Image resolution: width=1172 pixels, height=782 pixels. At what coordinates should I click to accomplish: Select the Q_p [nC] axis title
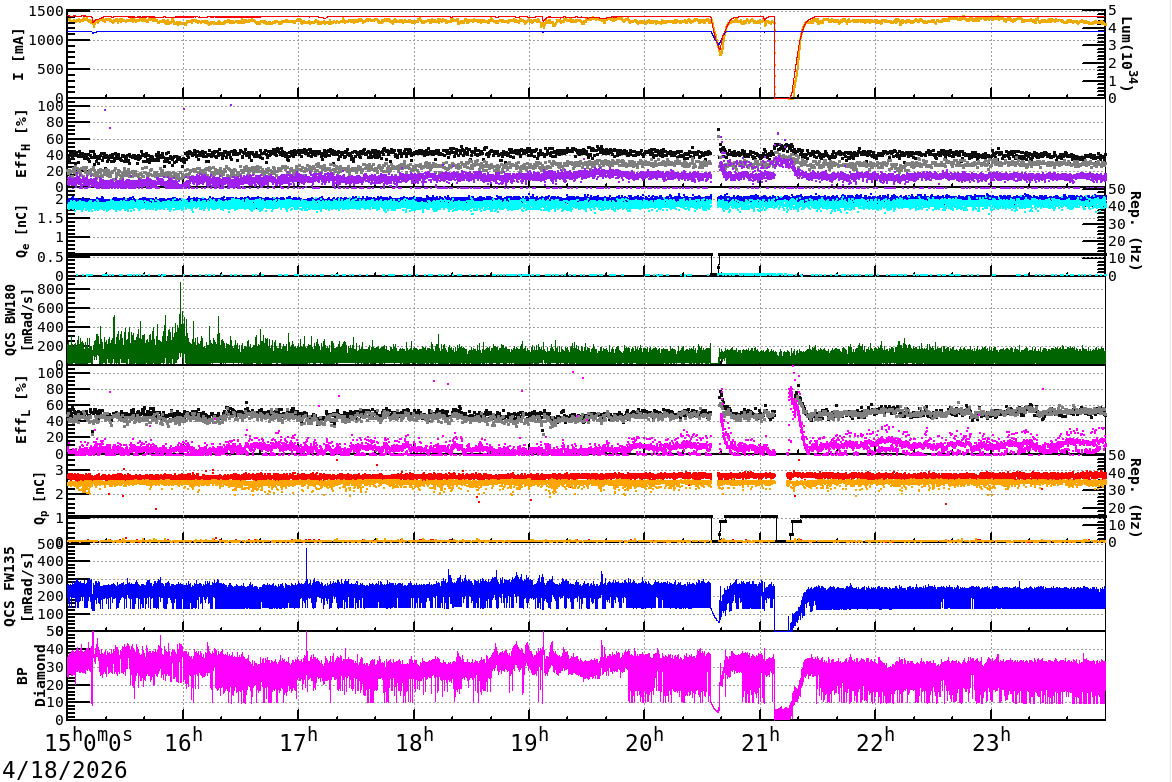tap(40, 498)
